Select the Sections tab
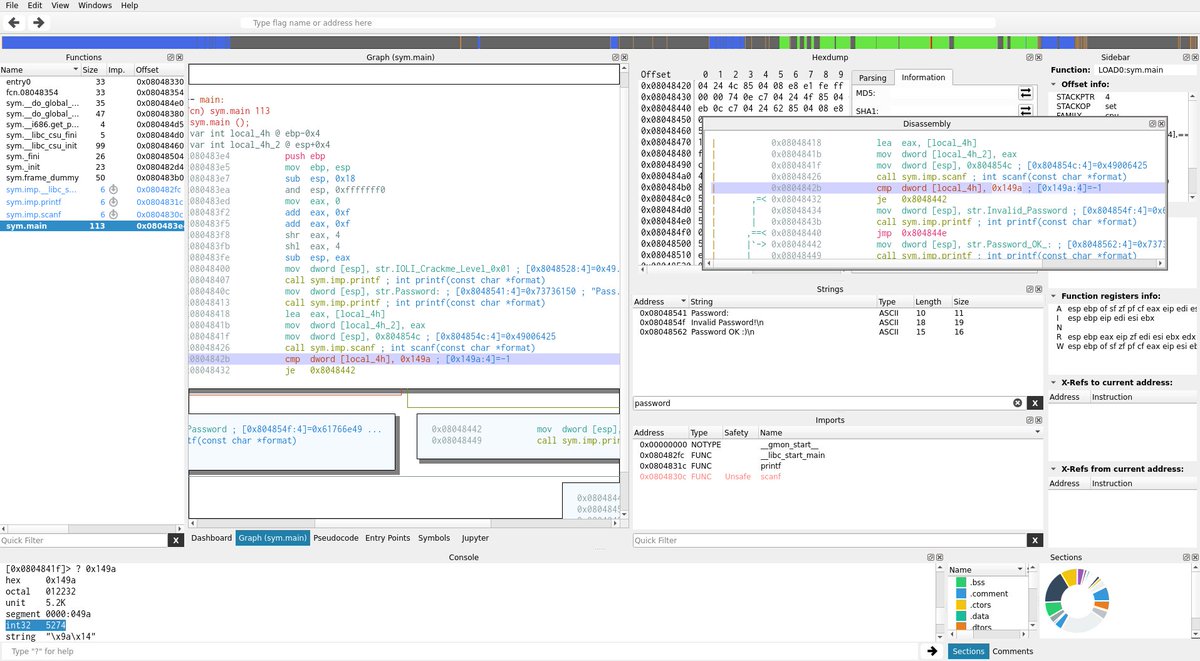Screen dimensions: 1200x661 968,651
